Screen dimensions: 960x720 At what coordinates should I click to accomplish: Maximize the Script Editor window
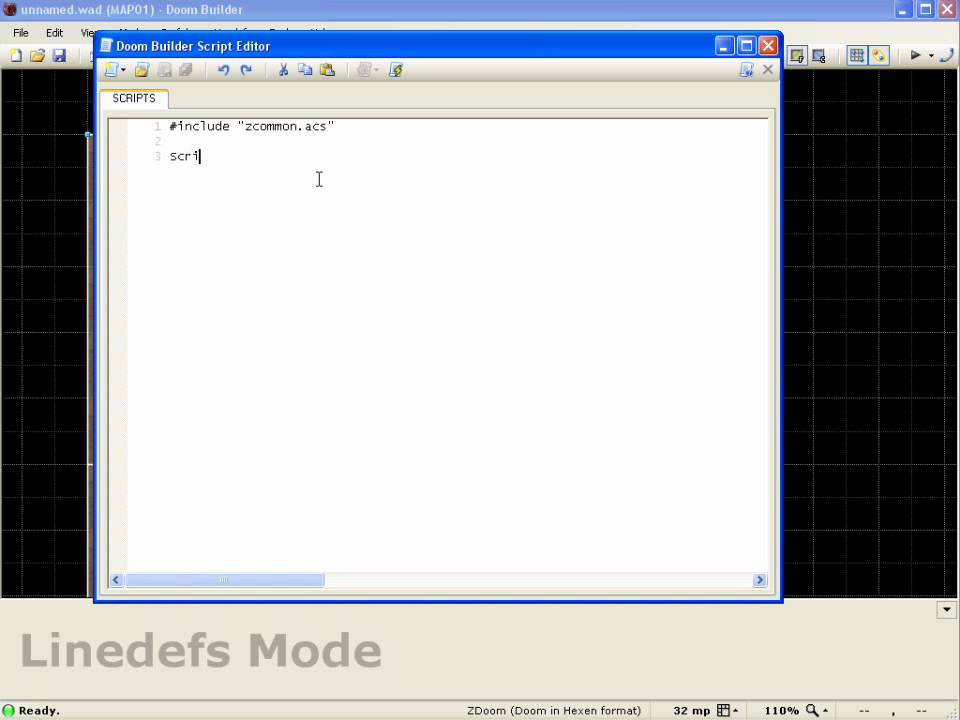point(746,46)
